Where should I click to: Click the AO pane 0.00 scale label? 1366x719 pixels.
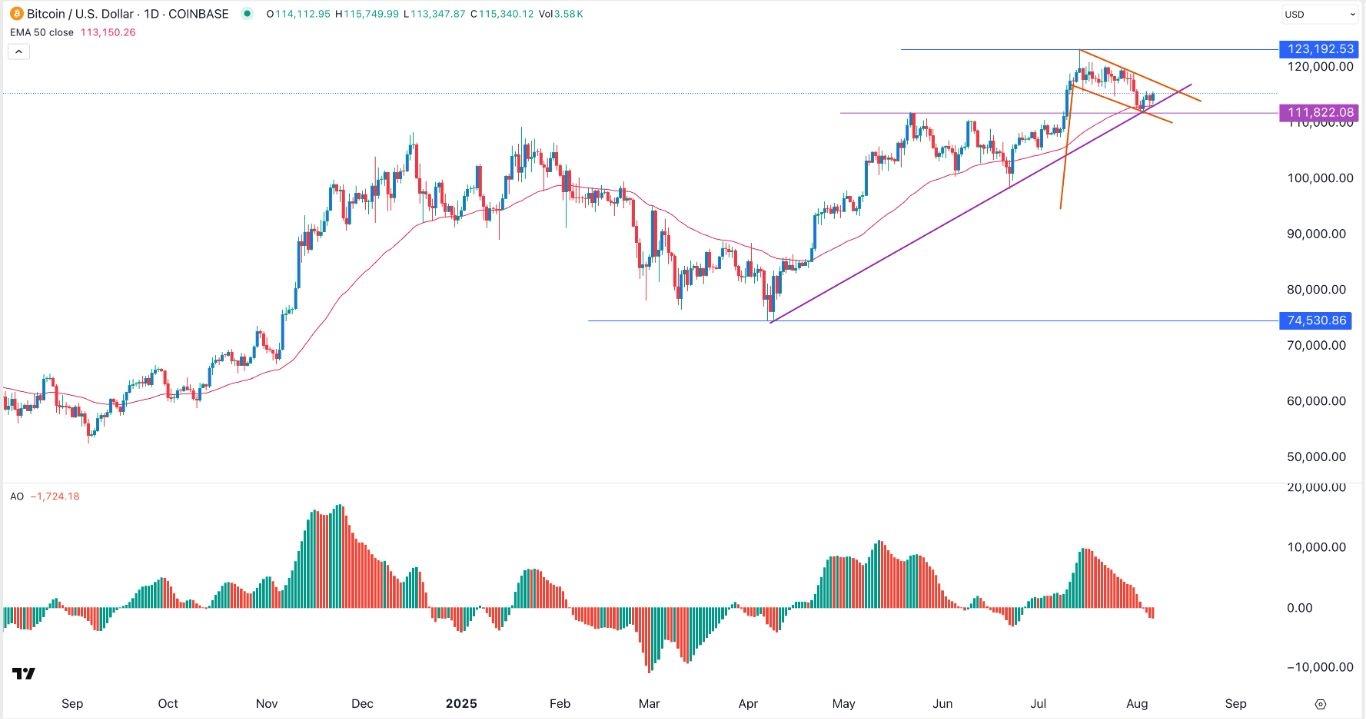(1326, 608)
